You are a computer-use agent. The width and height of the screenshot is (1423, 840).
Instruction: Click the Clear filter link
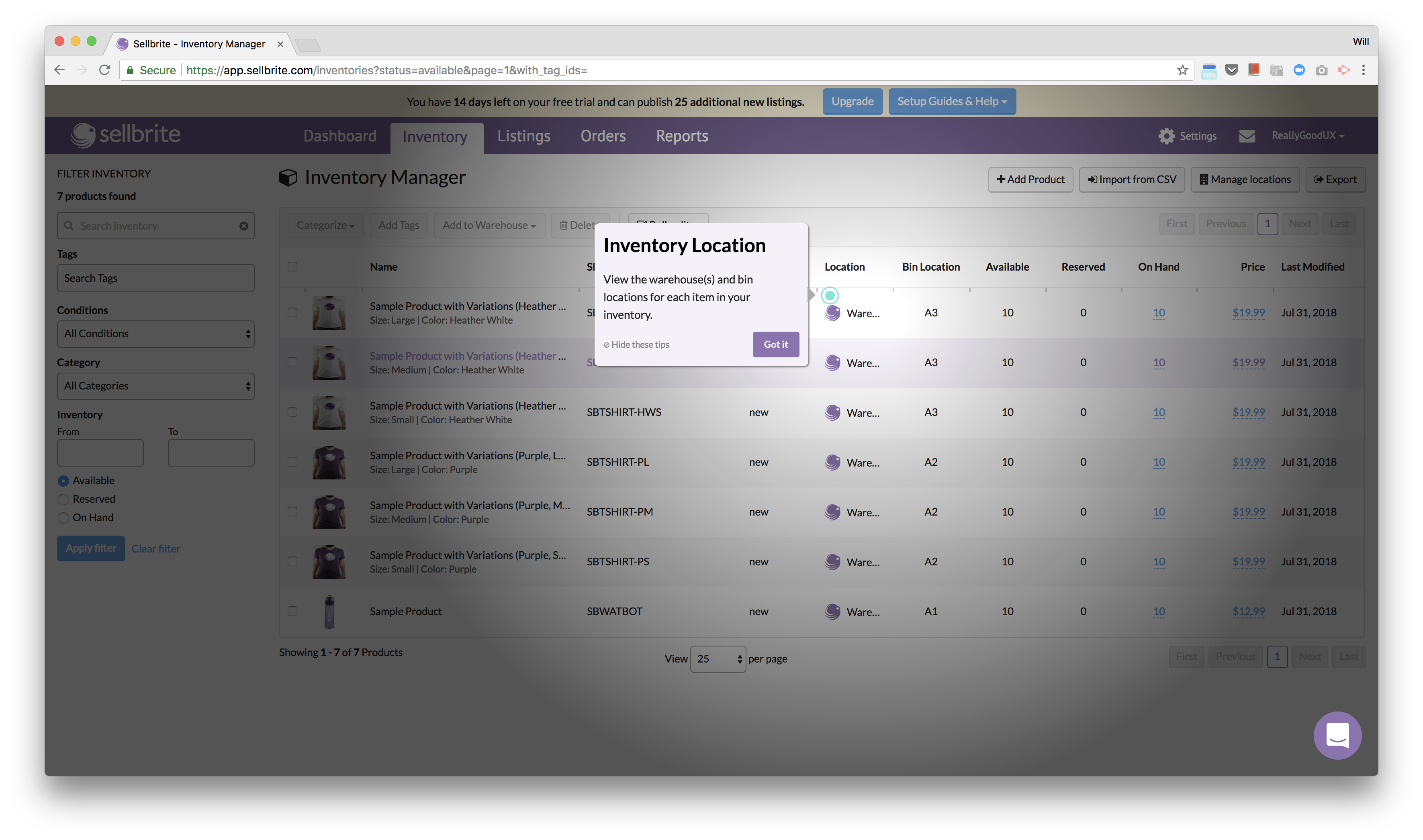(156, 549)
